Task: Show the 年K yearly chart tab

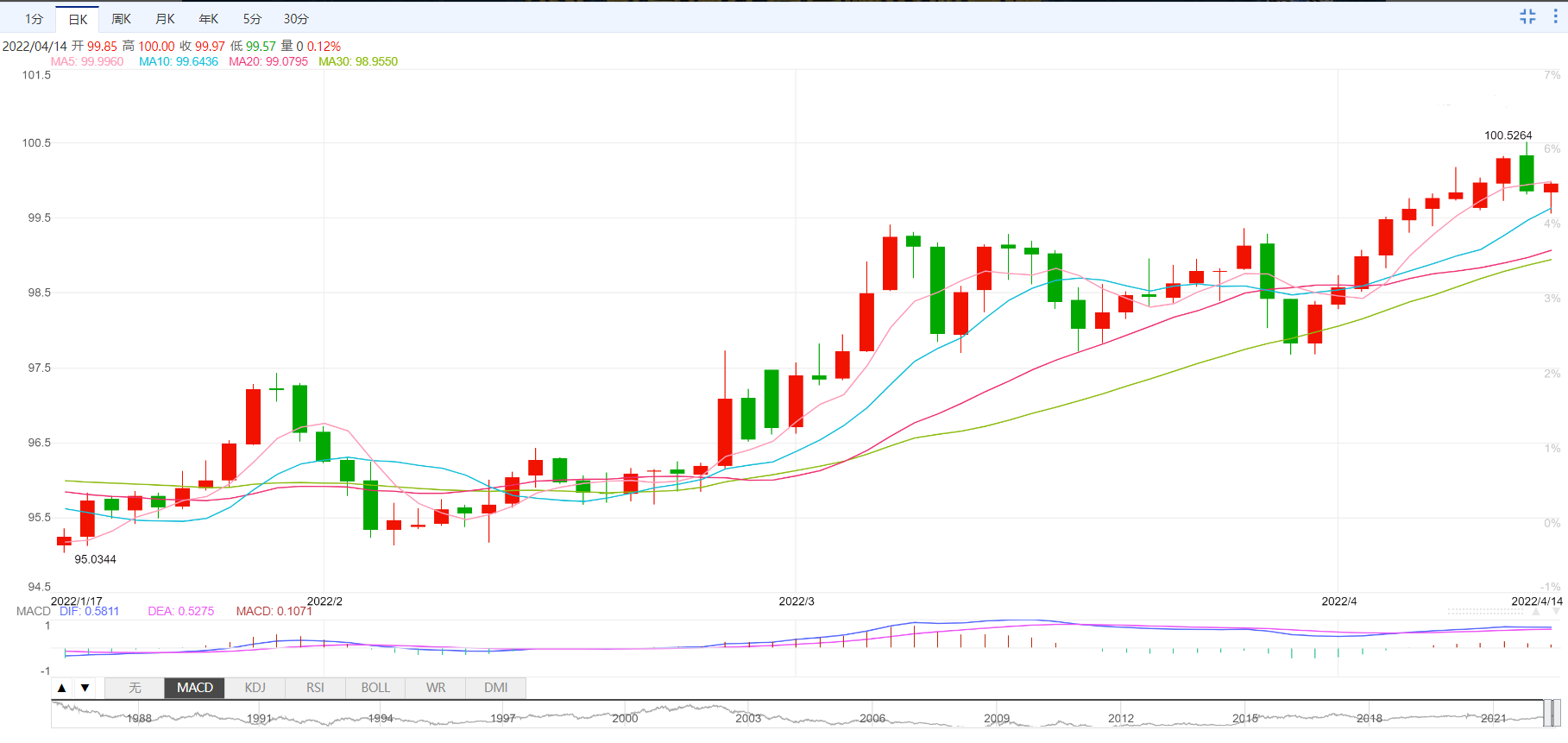Action: coord(209,19)
